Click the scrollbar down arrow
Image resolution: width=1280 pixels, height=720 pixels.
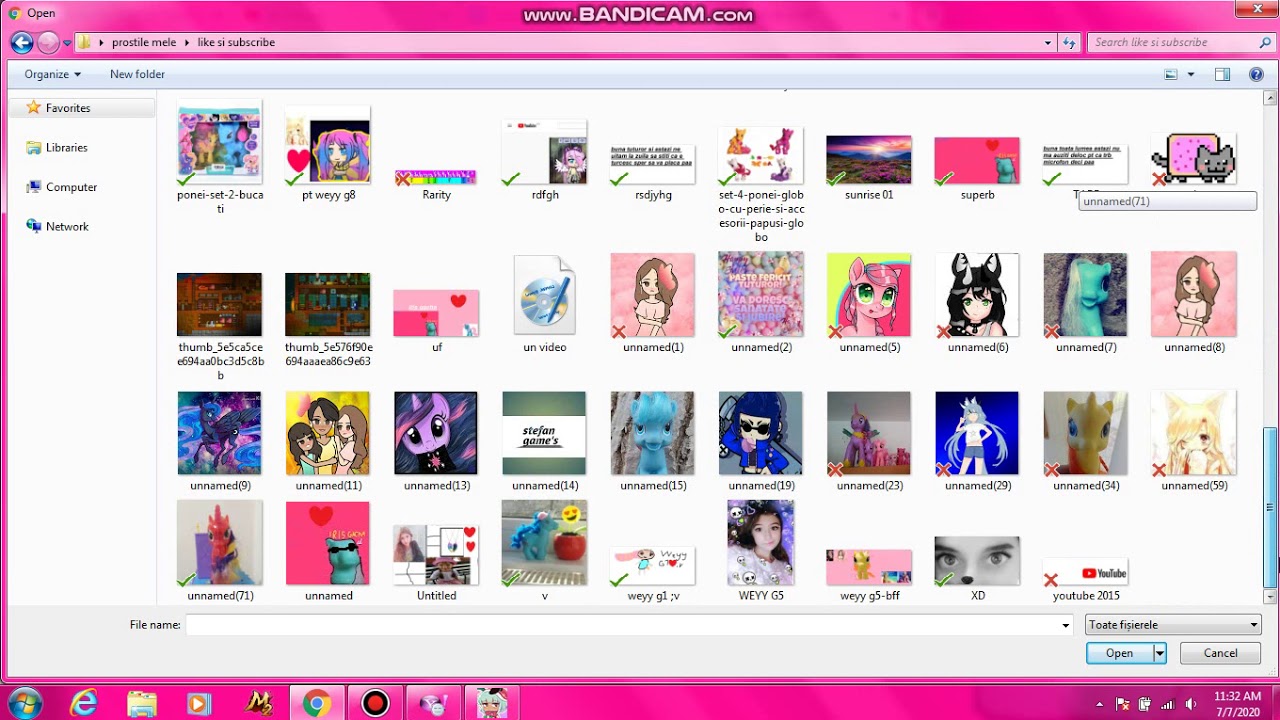pyautogui.click(x=1270, y=597)
